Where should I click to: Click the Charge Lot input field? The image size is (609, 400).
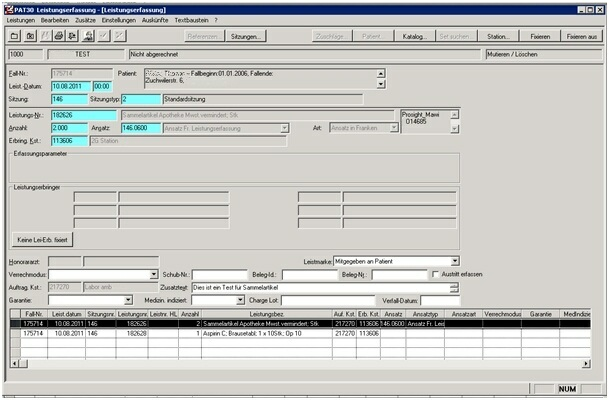pyautogui.click(x=328, y=300)
